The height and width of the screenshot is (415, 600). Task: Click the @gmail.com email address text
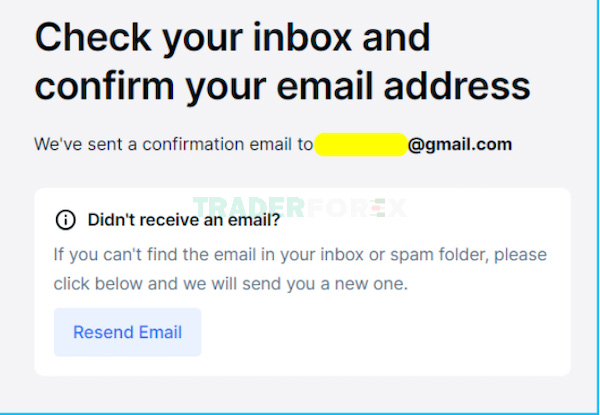[460, 145]
